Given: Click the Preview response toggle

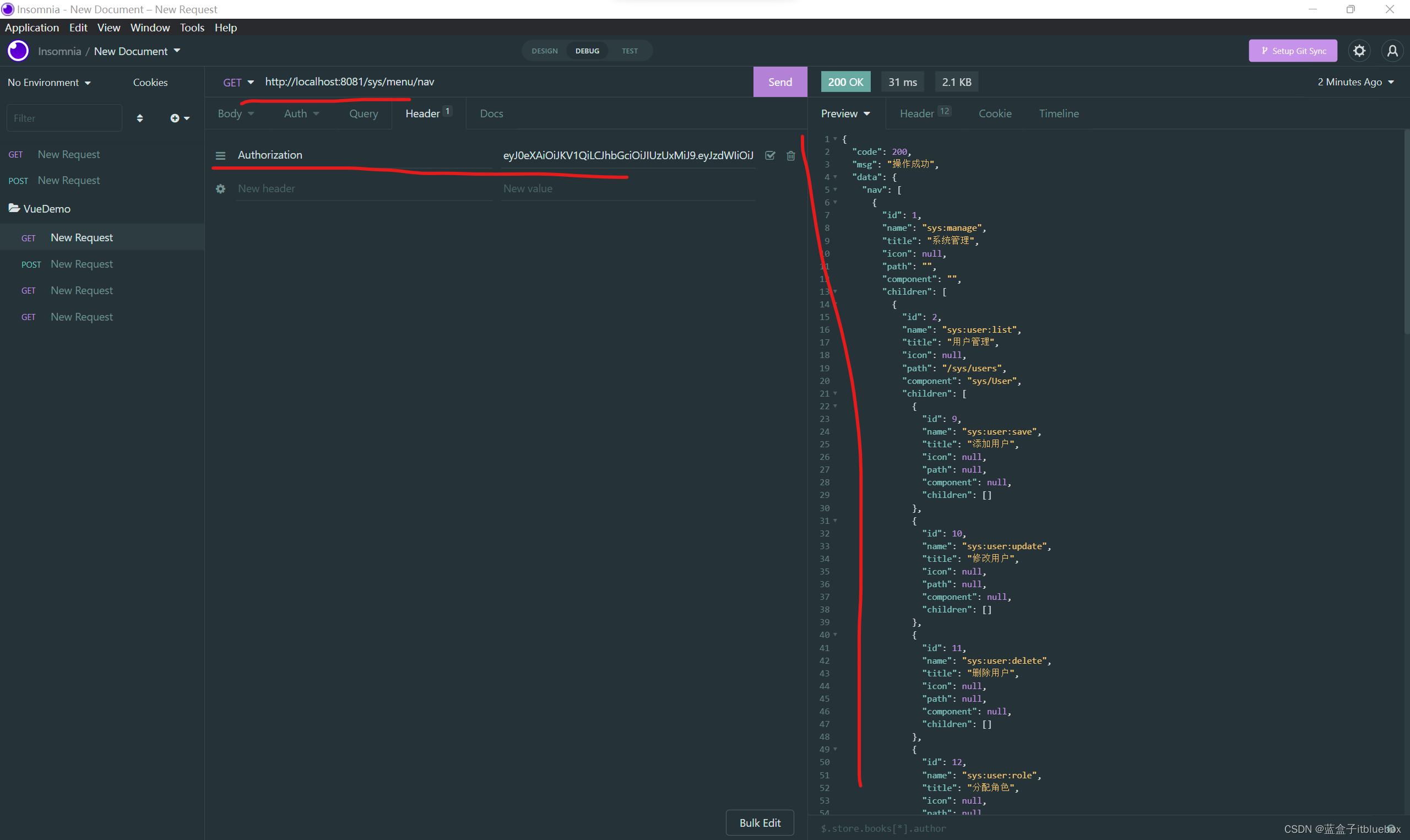Looking at the screenshot, I should pos(844,113).
